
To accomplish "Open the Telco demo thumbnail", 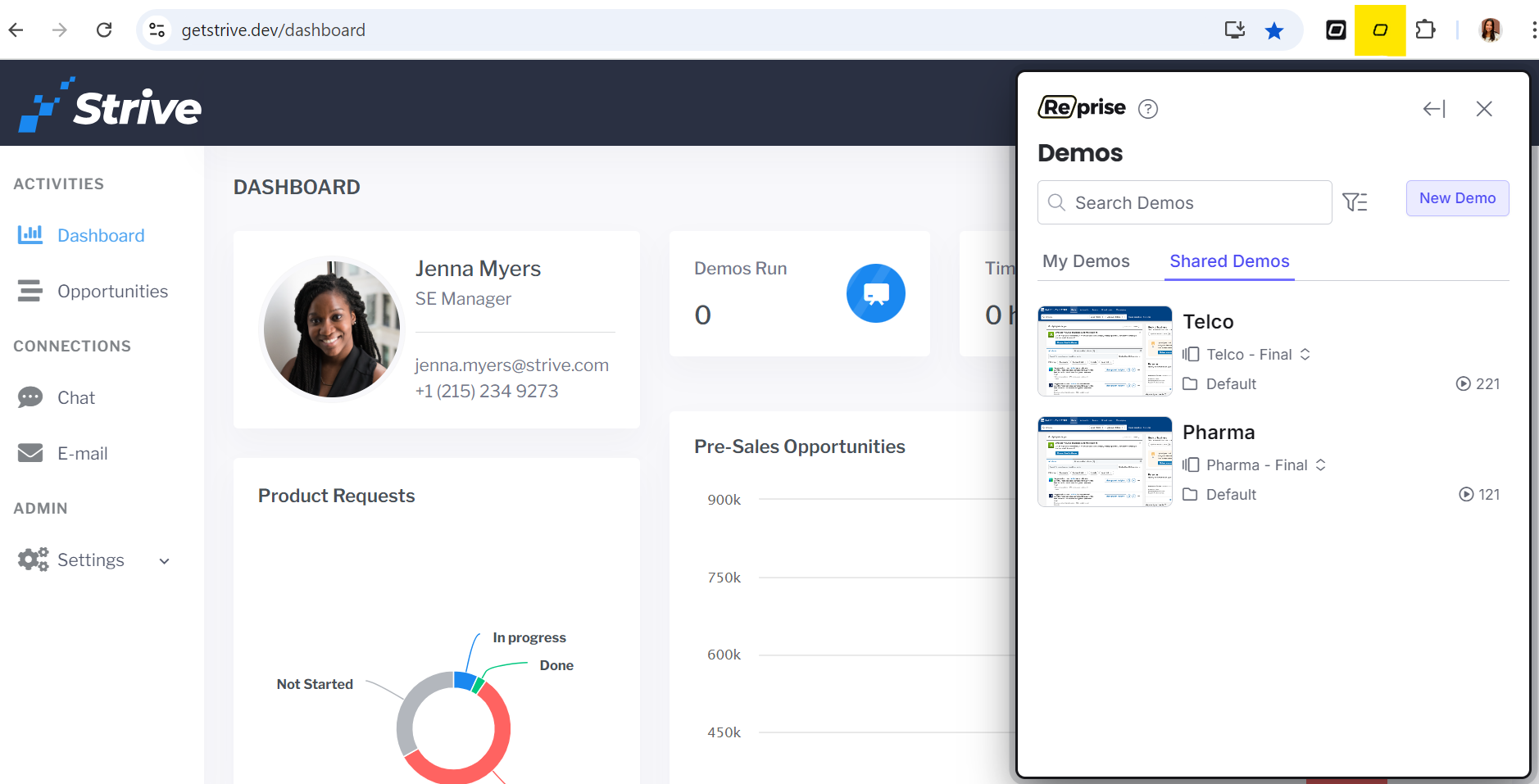I will [1105, 351].
